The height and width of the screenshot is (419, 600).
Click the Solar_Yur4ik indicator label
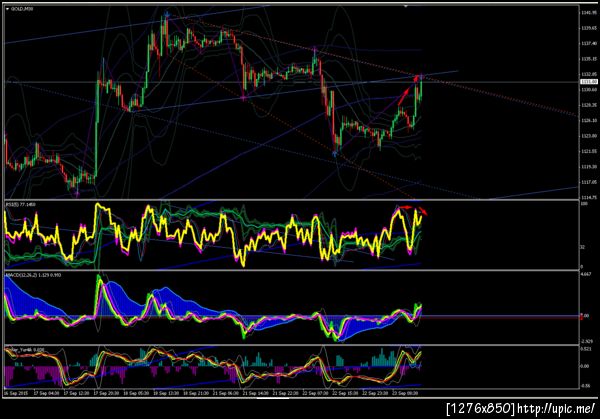(25, 350)
